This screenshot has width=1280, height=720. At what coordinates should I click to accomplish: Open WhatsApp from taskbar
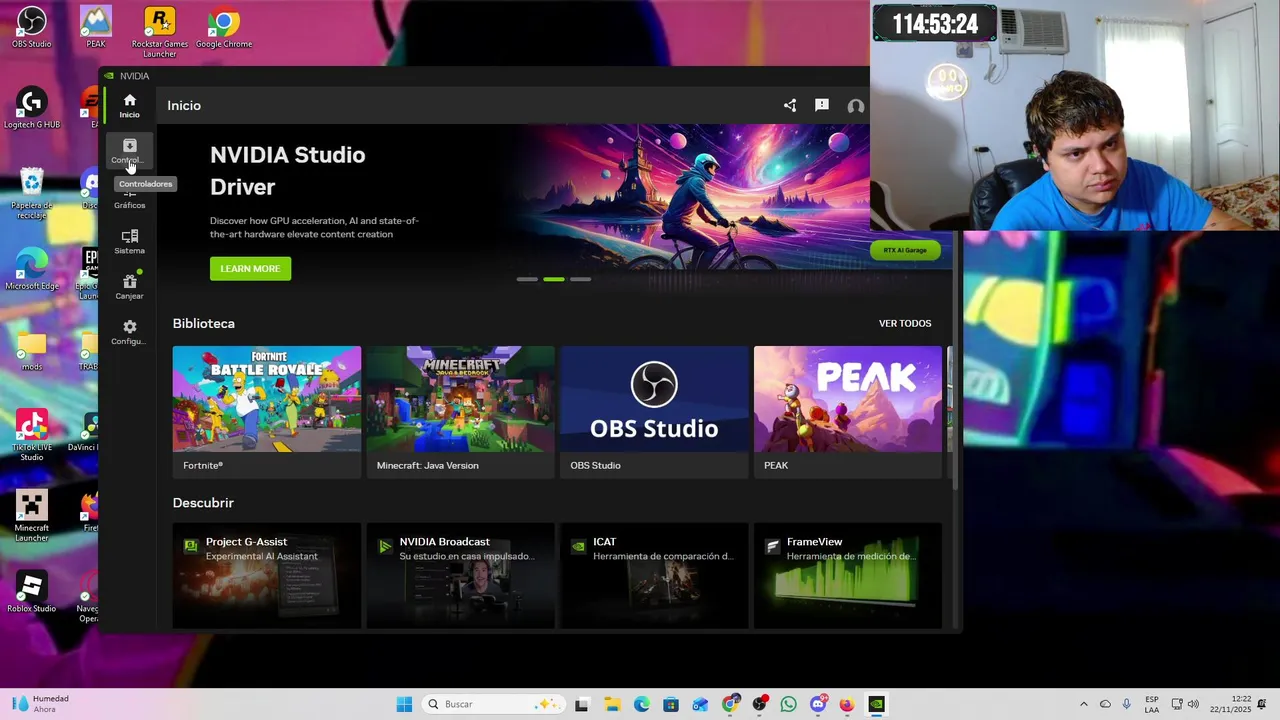coord(789,704)
